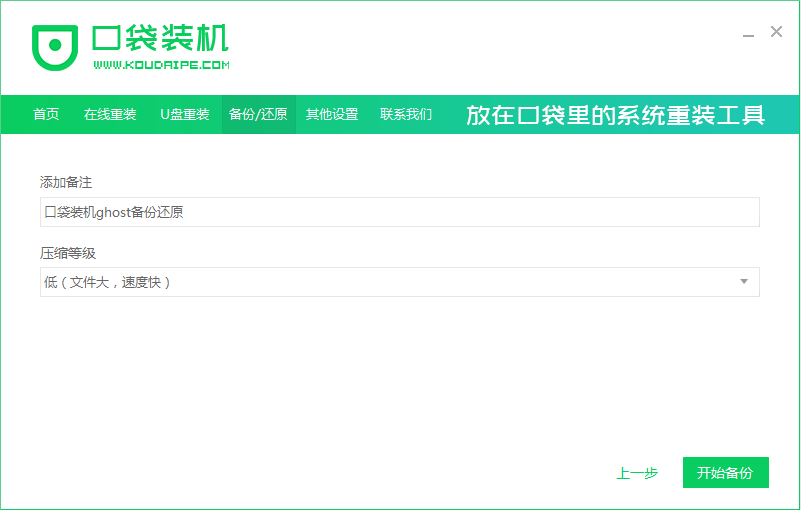The width and height of the screenshot is (801, 510).
Task: Click the green Koudai pocket logo icon
Action: [55, 46]
